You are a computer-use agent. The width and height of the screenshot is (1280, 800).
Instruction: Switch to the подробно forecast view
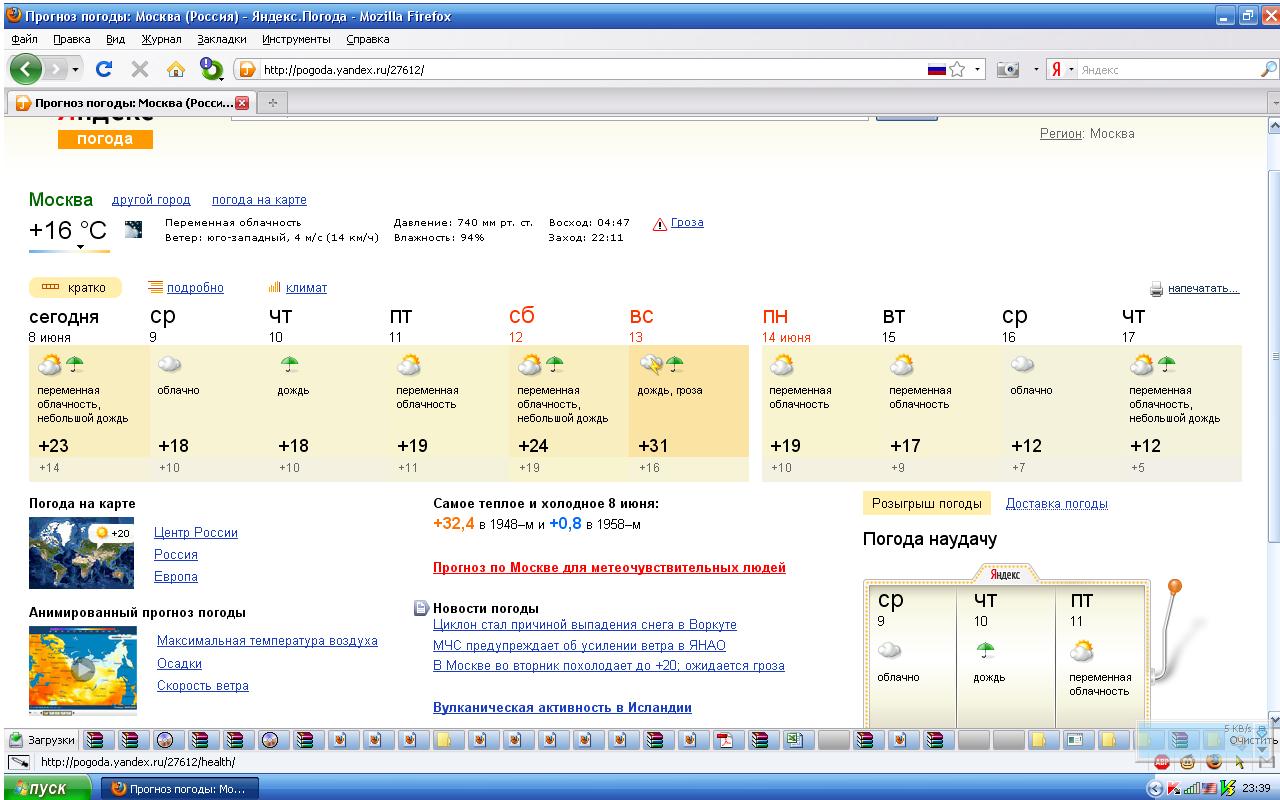tap(195, 288)
